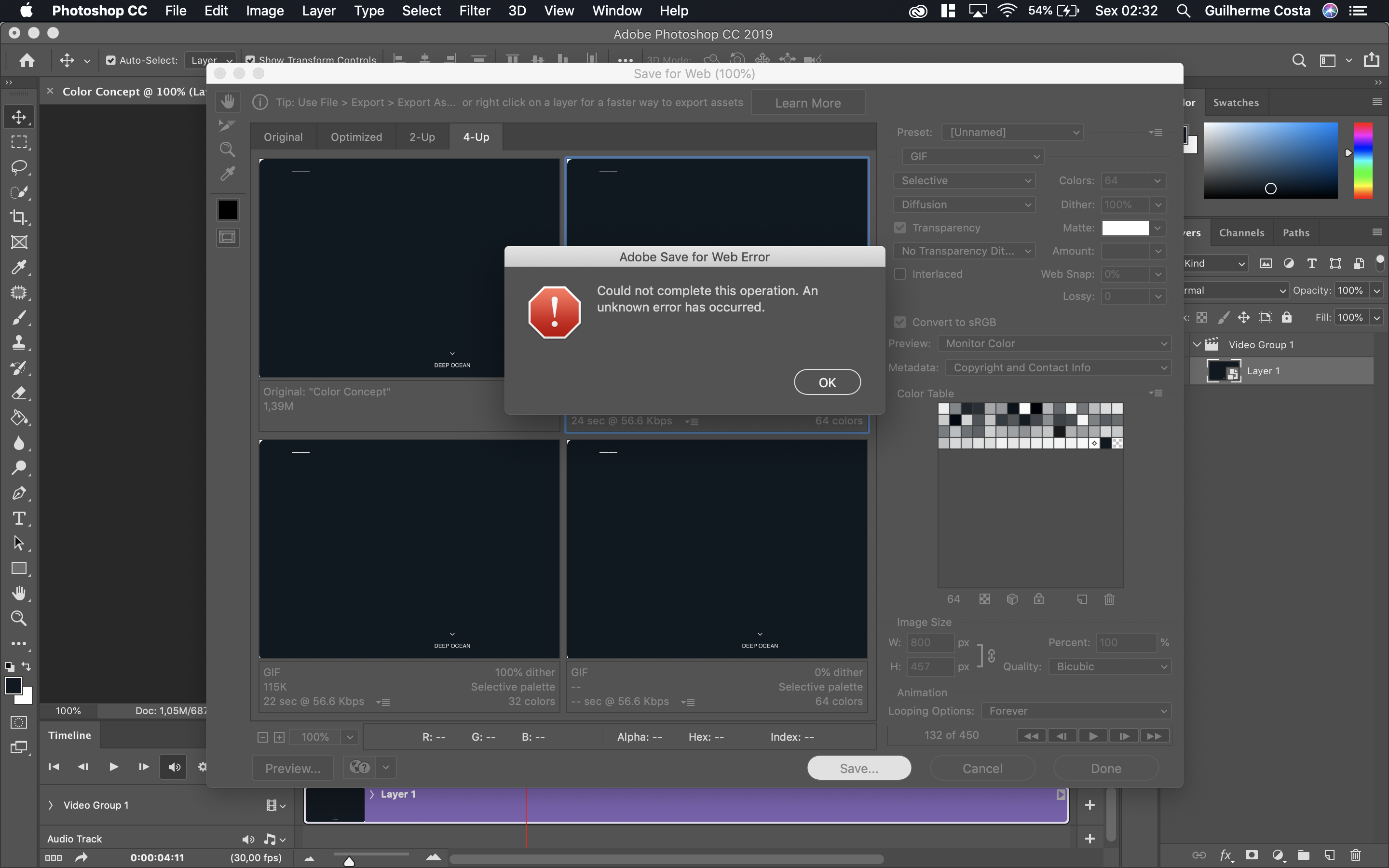The height and width of the screenshot is (868, 1389).
Task: Open the Filter menu
Action: [x=475, y=11]
